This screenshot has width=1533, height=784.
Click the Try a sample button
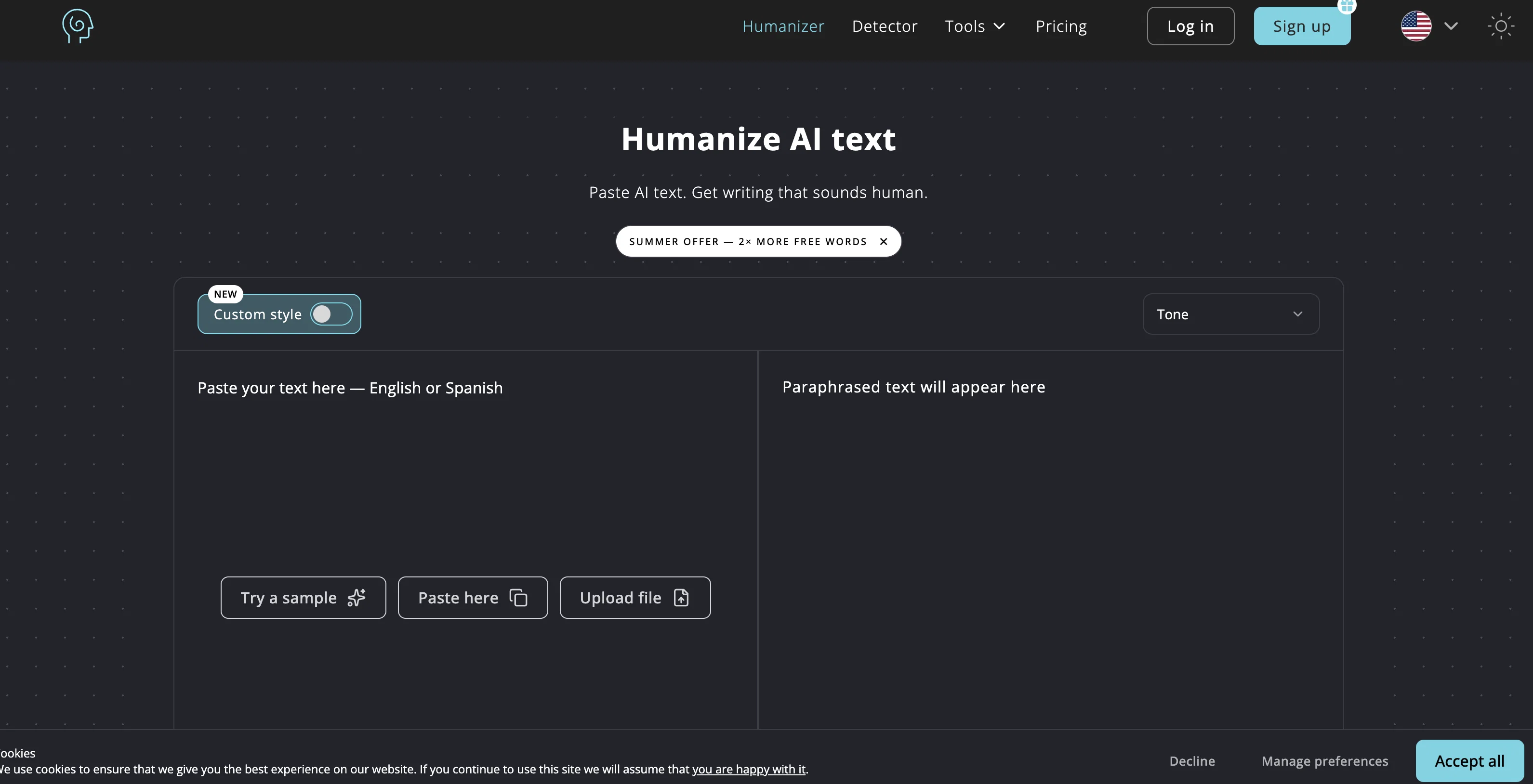tap(303, 597)
